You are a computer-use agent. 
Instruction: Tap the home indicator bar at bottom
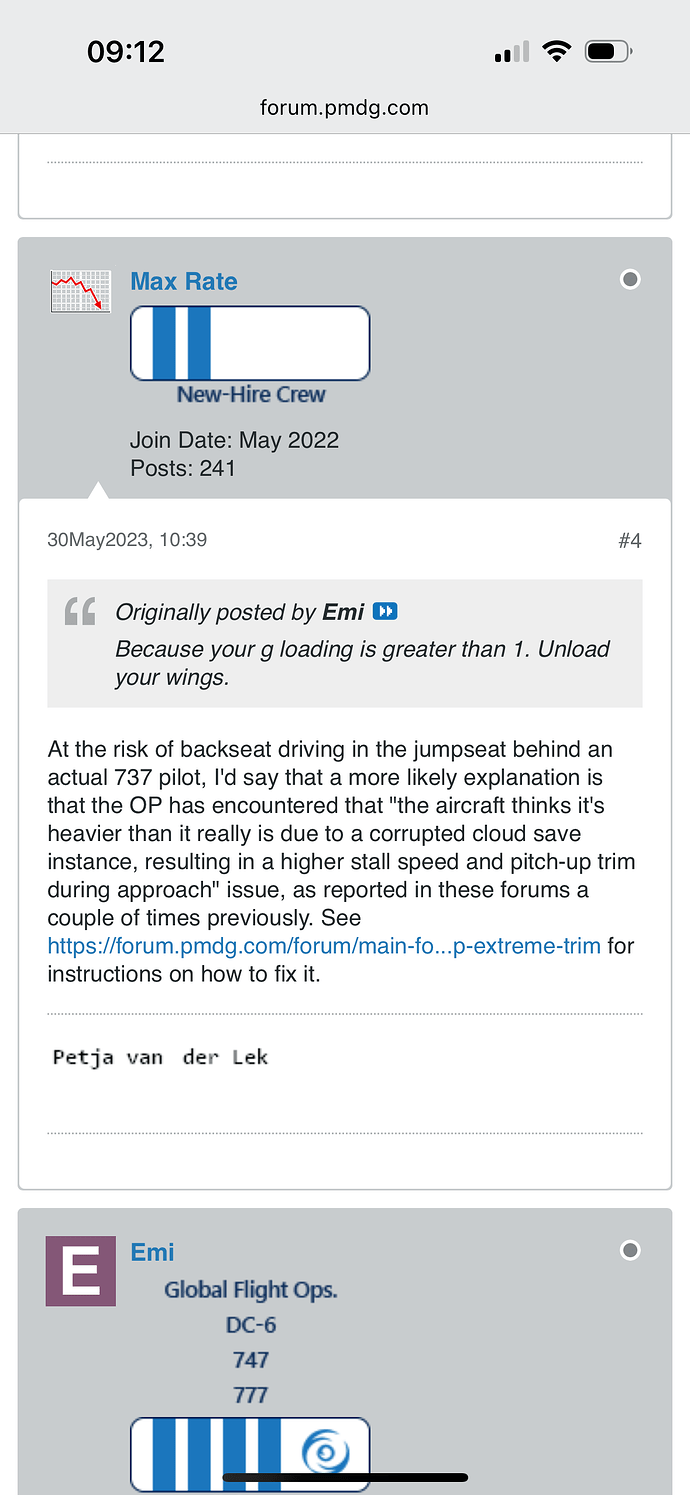tap(345, 1477)
